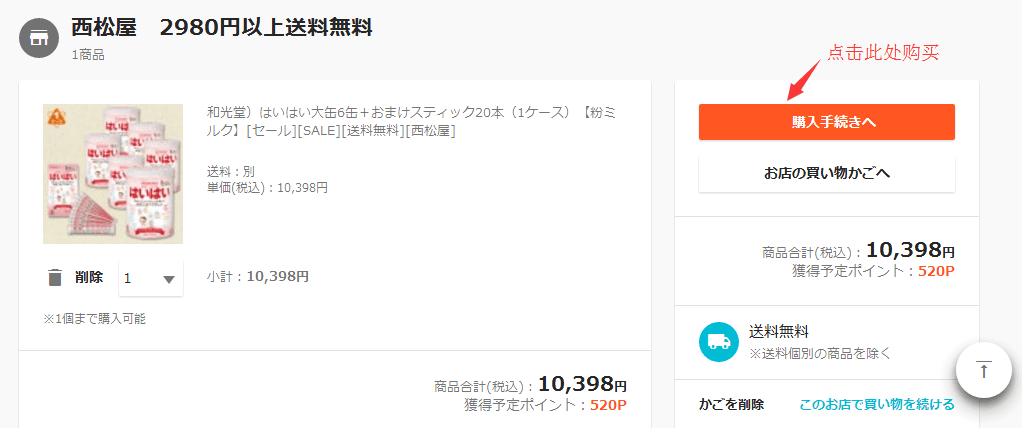Open the quantity dropdown arrow

[x=168, y=279]
